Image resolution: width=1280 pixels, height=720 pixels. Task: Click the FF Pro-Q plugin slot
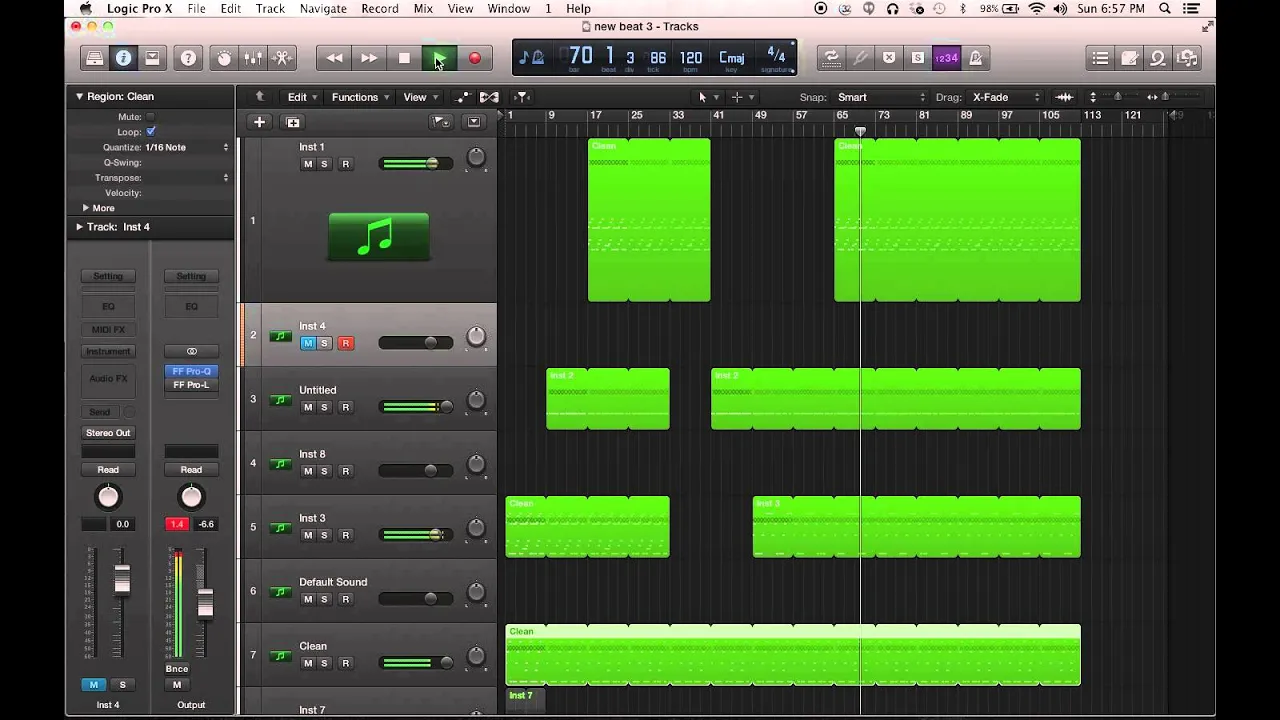click(x=191, y=371)
